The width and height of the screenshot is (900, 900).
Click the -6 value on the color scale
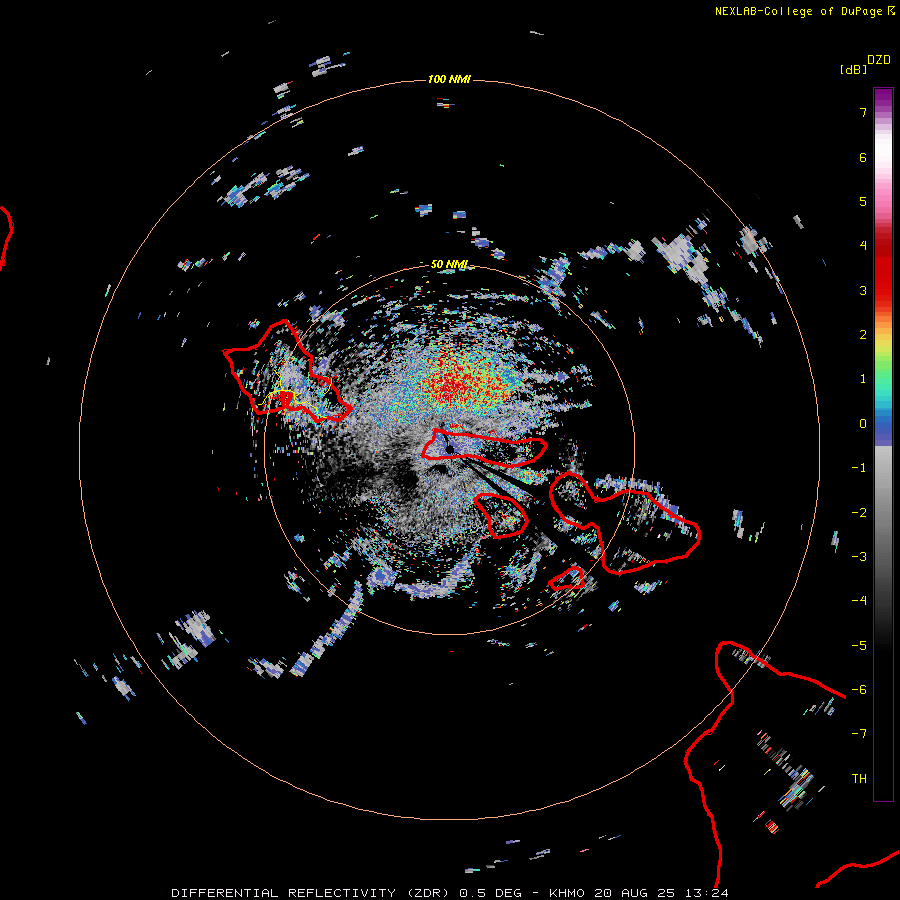tap(859, 690)
